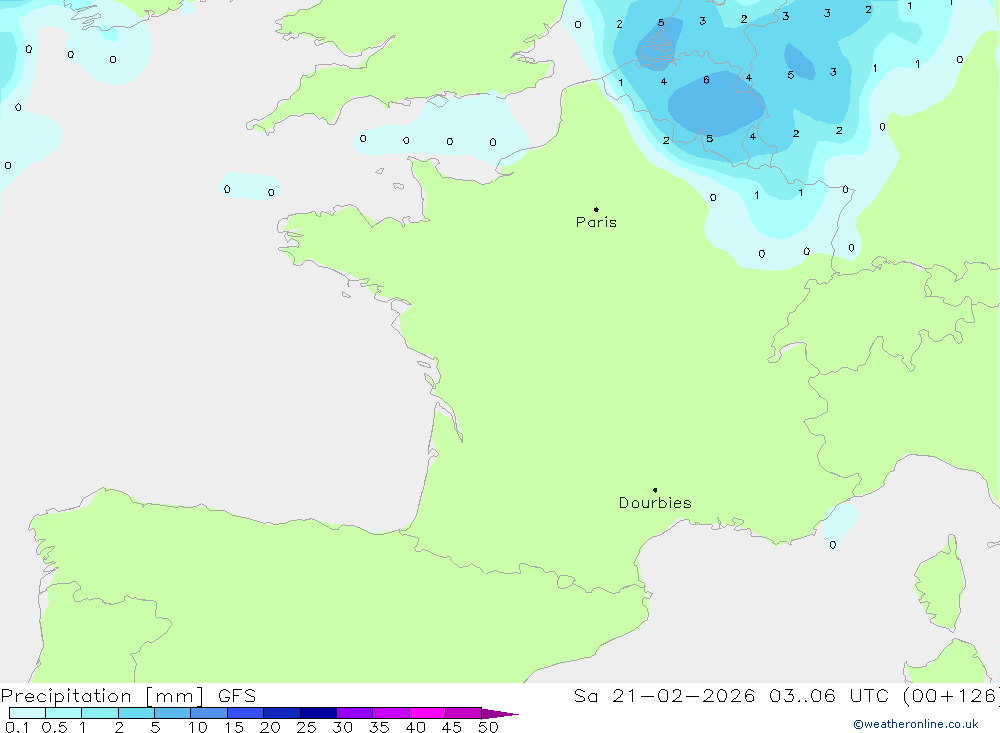Pick the 5–10 mm legend swatch

172,713
